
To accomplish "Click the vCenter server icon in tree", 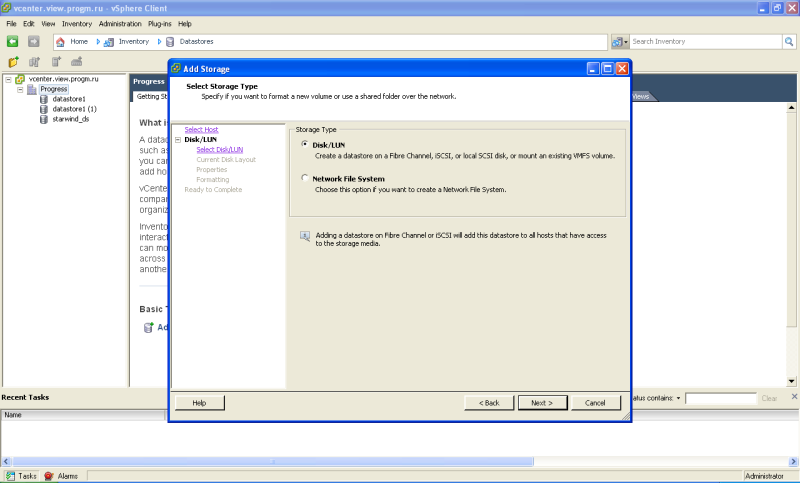I will [x=20, y=79].
